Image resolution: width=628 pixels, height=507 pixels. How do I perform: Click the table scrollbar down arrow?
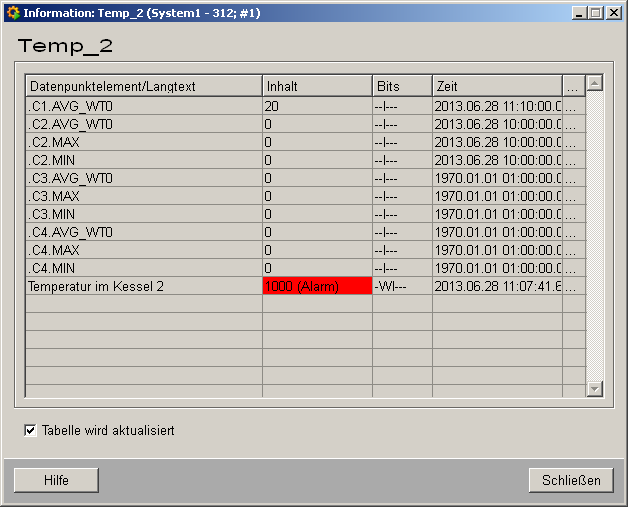[x=595, y=389]
